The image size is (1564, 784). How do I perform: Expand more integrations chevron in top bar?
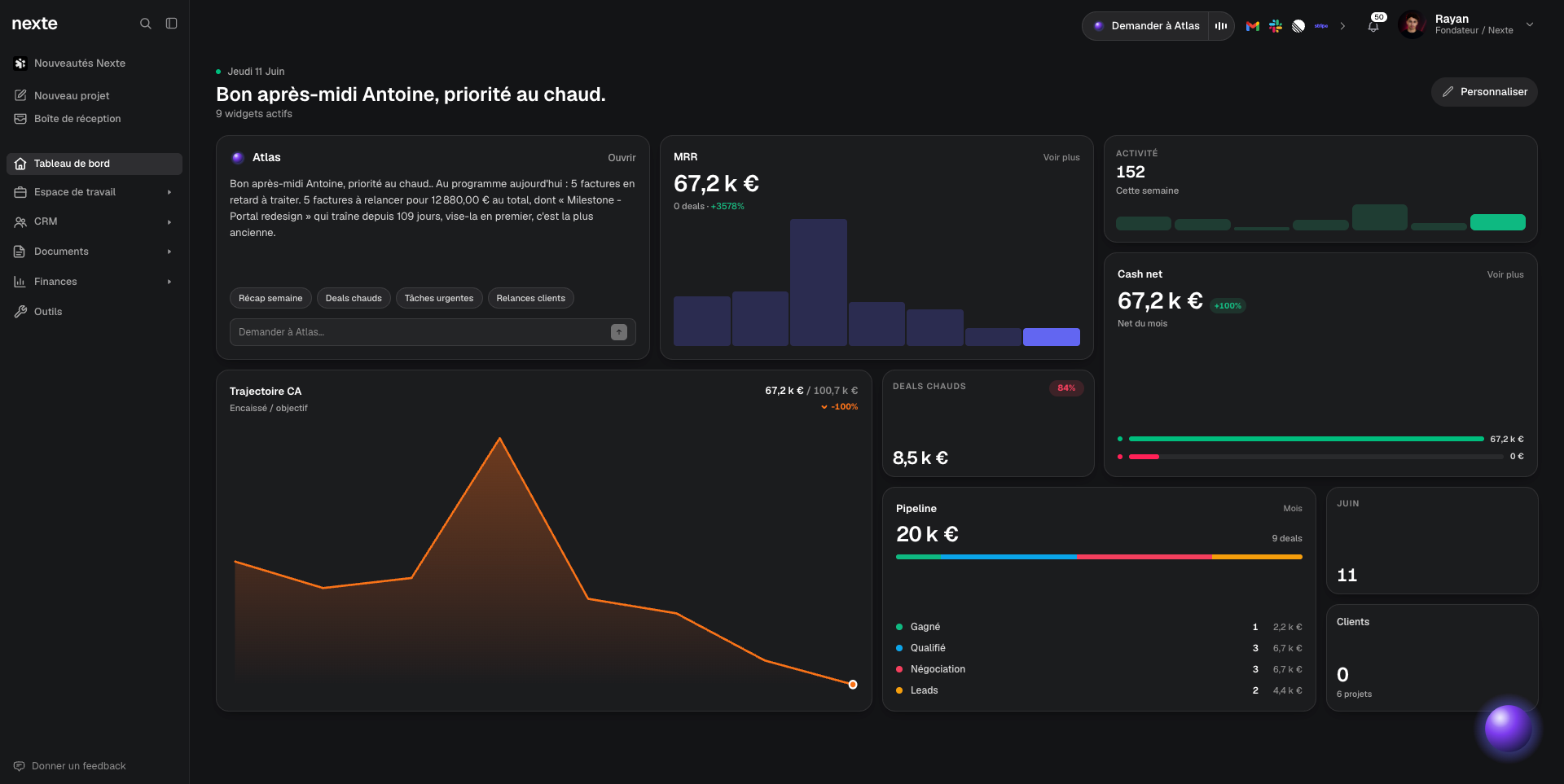[x=1342, y=26]
